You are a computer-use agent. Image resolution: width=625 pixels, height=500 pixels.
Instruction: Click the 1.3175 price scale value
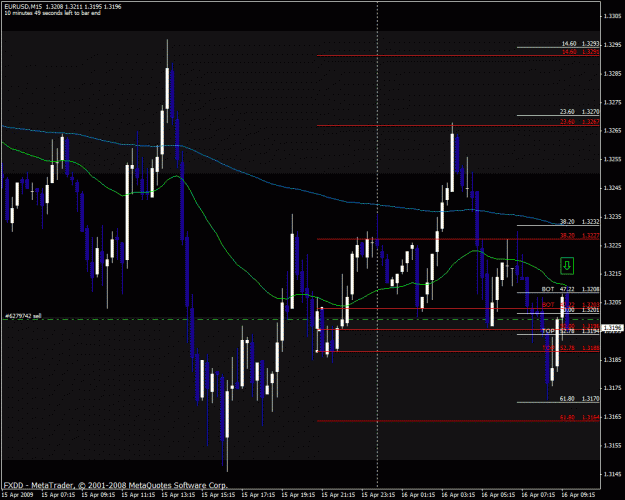[x=612, y=388]
